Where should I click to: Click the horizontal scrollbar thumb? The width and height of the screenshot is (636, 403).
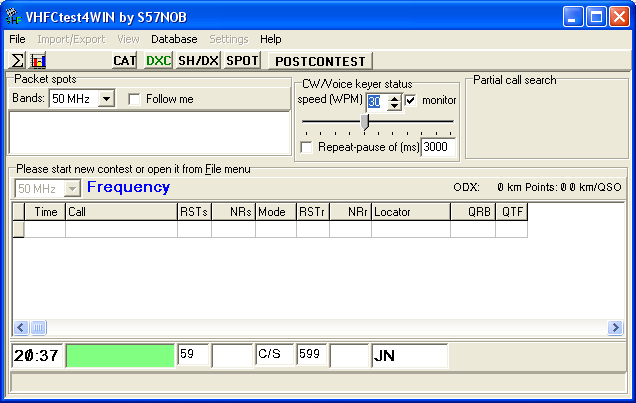tap(39, 327)
